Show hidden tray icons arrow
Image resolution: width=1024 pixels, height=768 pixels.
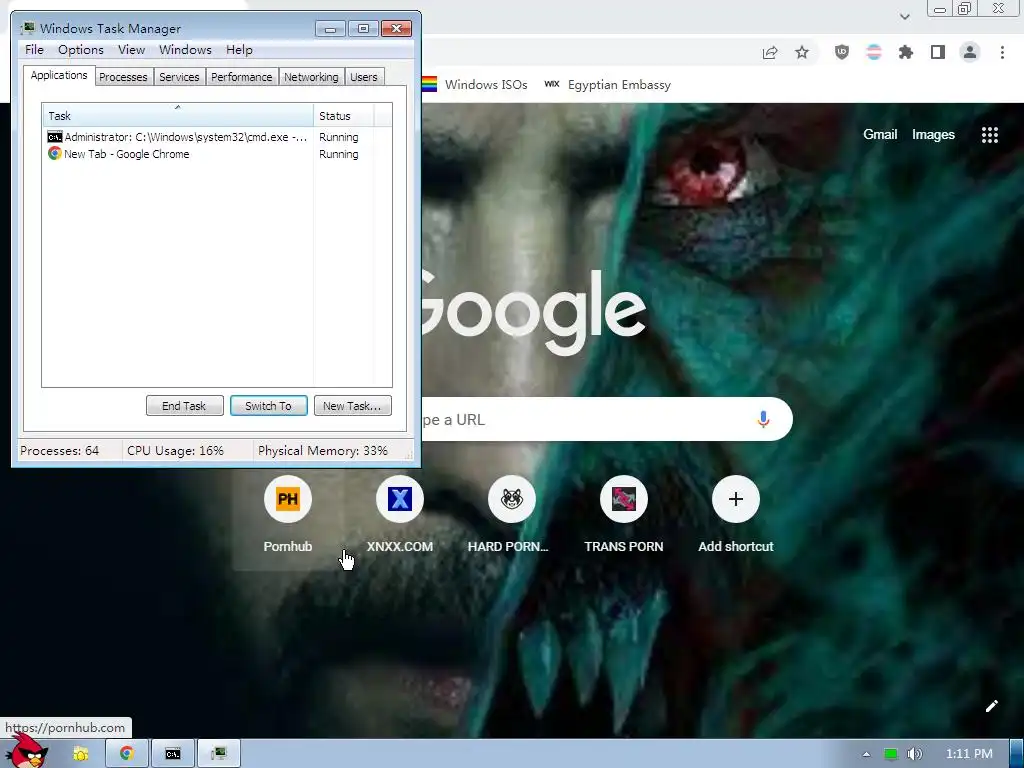866,754
